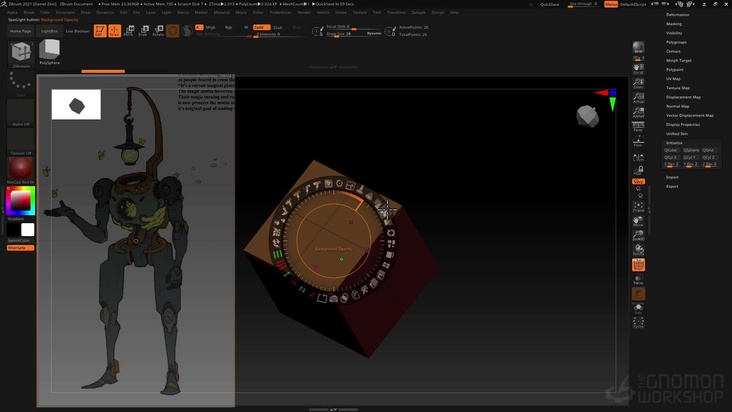Click the Scale transform icon
Image resolution: width=732 pixels, height=412 pixels.
(143, 31)
